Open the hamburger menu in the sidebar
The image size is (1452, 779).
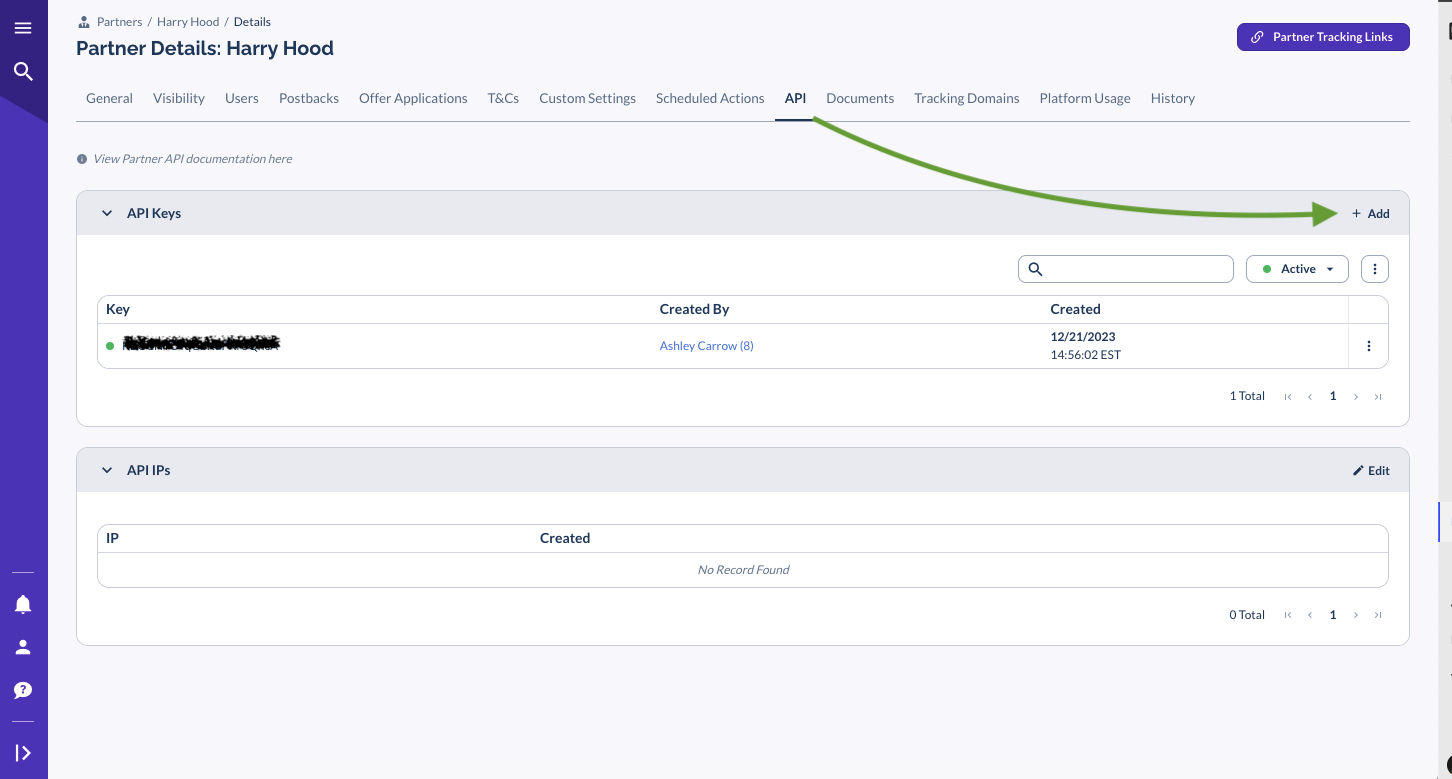(23, 28)
